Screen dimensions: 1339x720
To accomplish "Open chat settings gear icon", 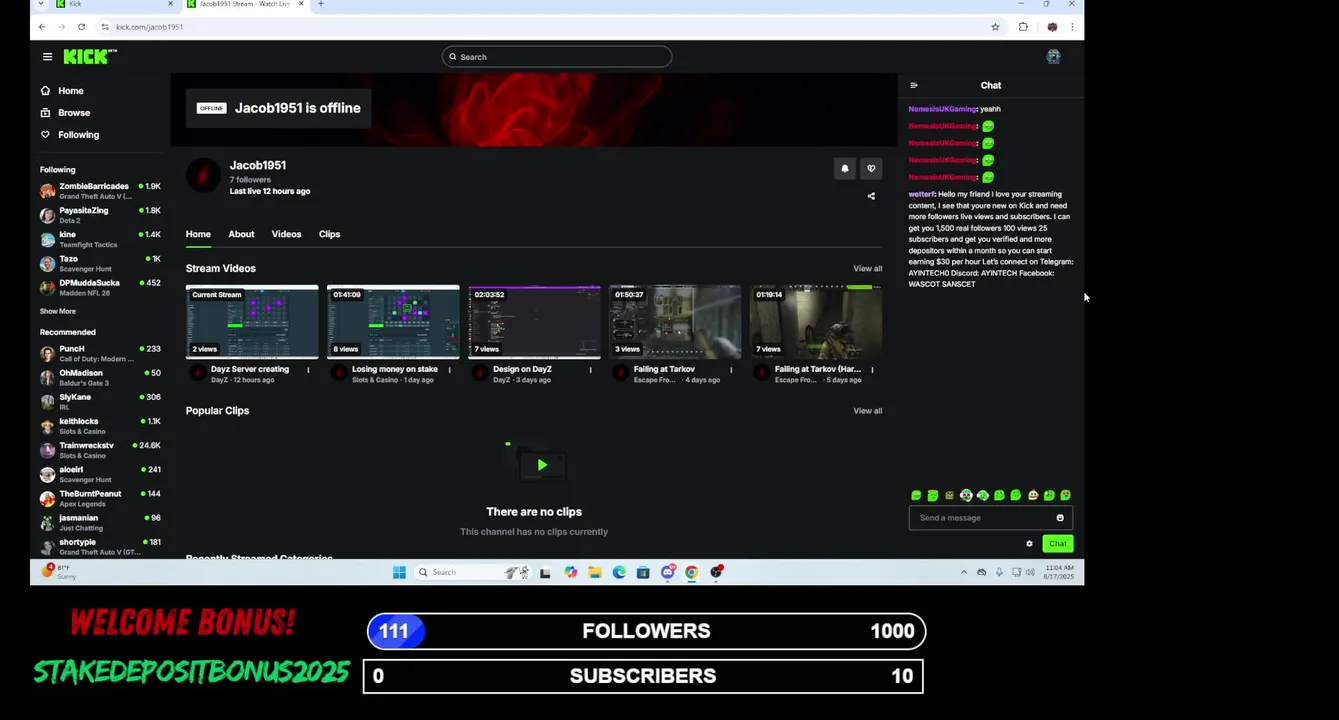I will pos(1029,544).
